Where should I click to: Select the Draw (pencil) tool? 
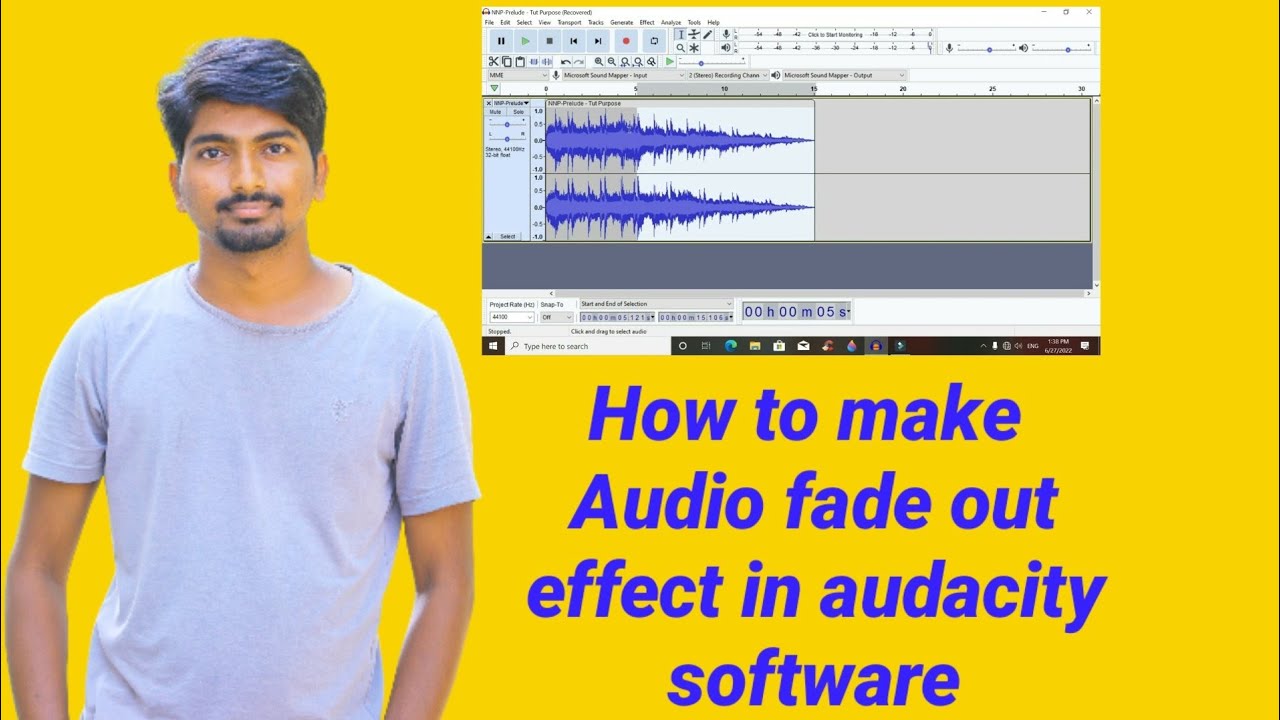707,35
